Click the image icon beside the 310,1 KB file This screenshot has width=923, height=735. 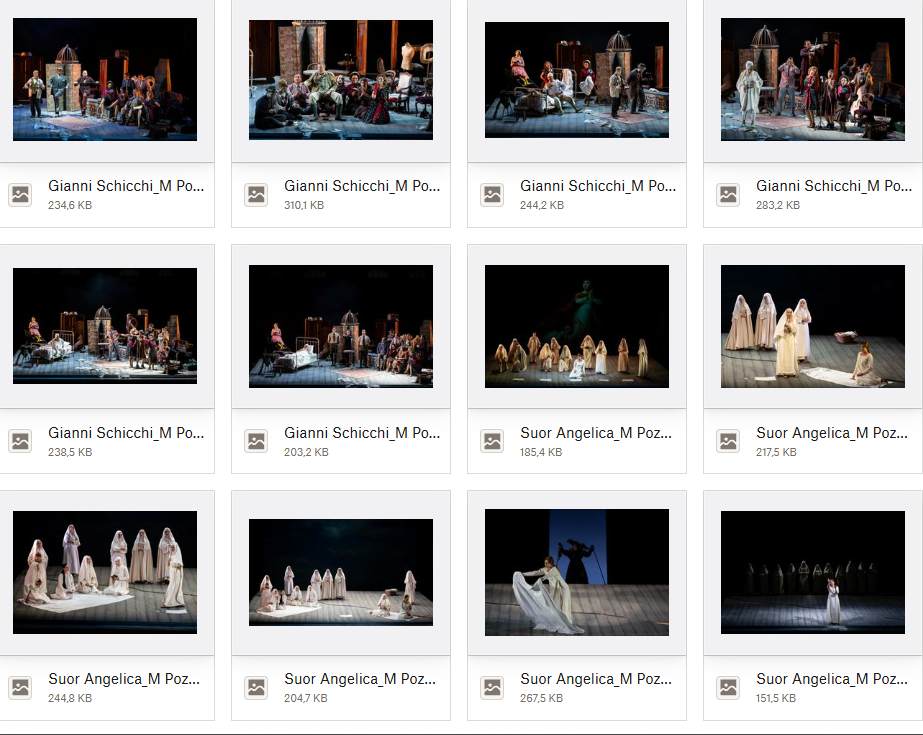coord(256,194)
